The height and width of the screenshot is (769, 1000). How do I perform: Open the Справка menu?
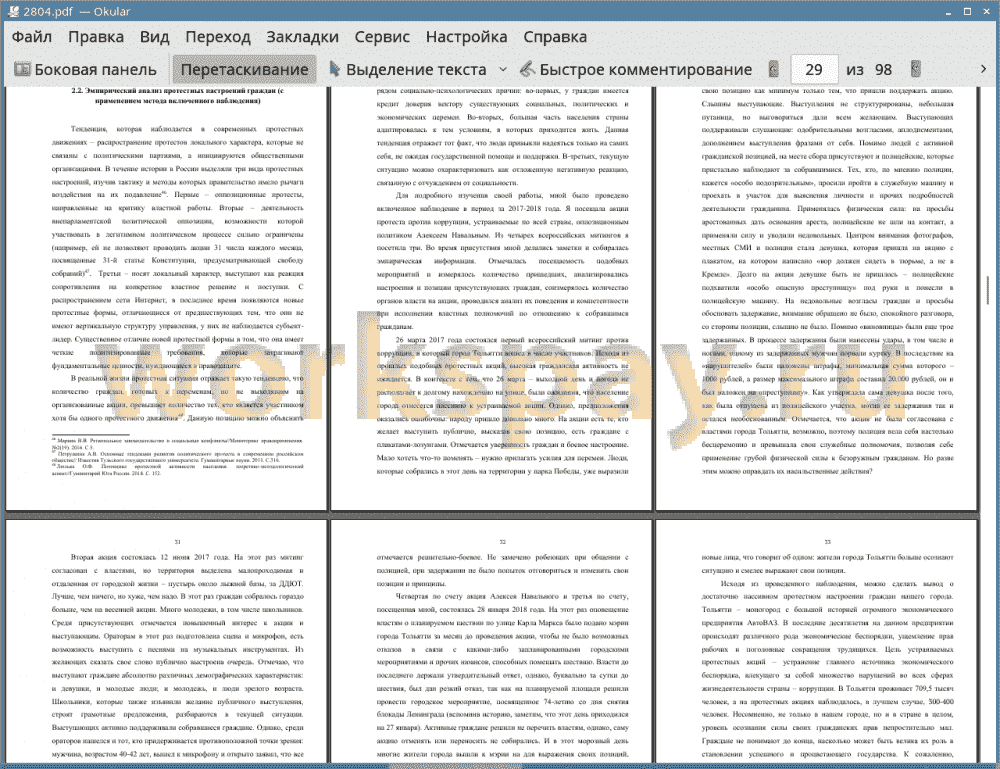point(555,37)
